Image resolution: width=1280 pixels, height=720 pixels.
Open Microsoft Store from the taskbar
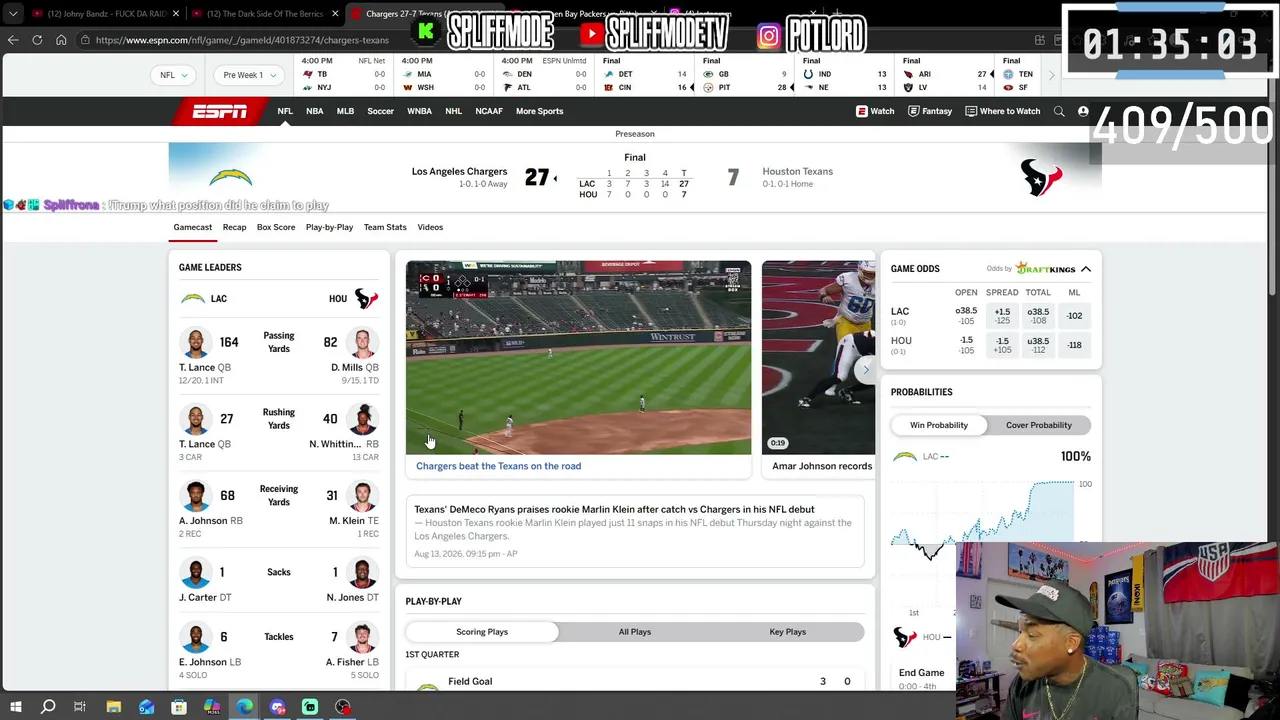(x=179, y=707)
